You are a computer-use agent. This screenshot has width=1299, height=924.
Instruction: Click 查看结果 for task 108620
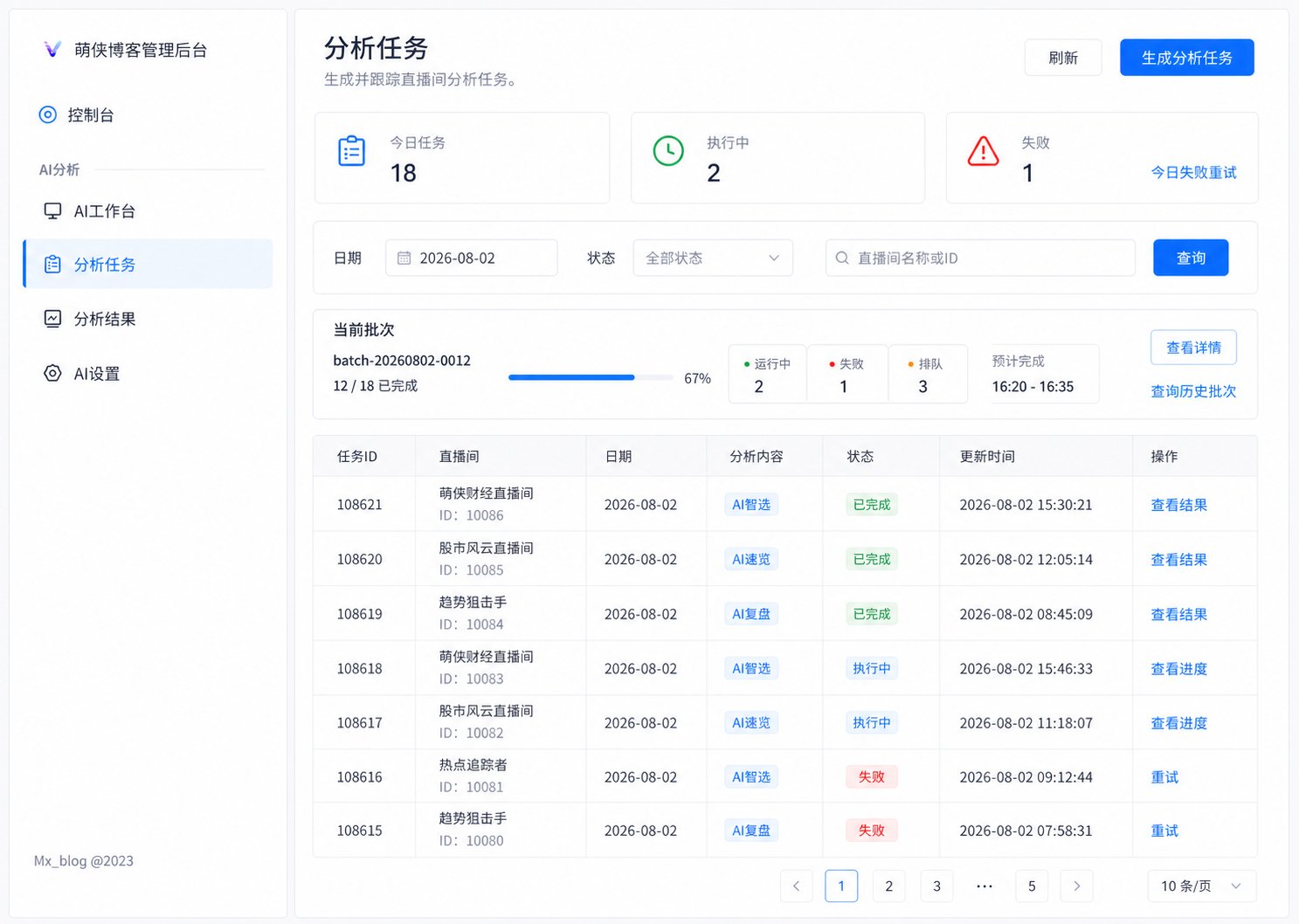1178,559
